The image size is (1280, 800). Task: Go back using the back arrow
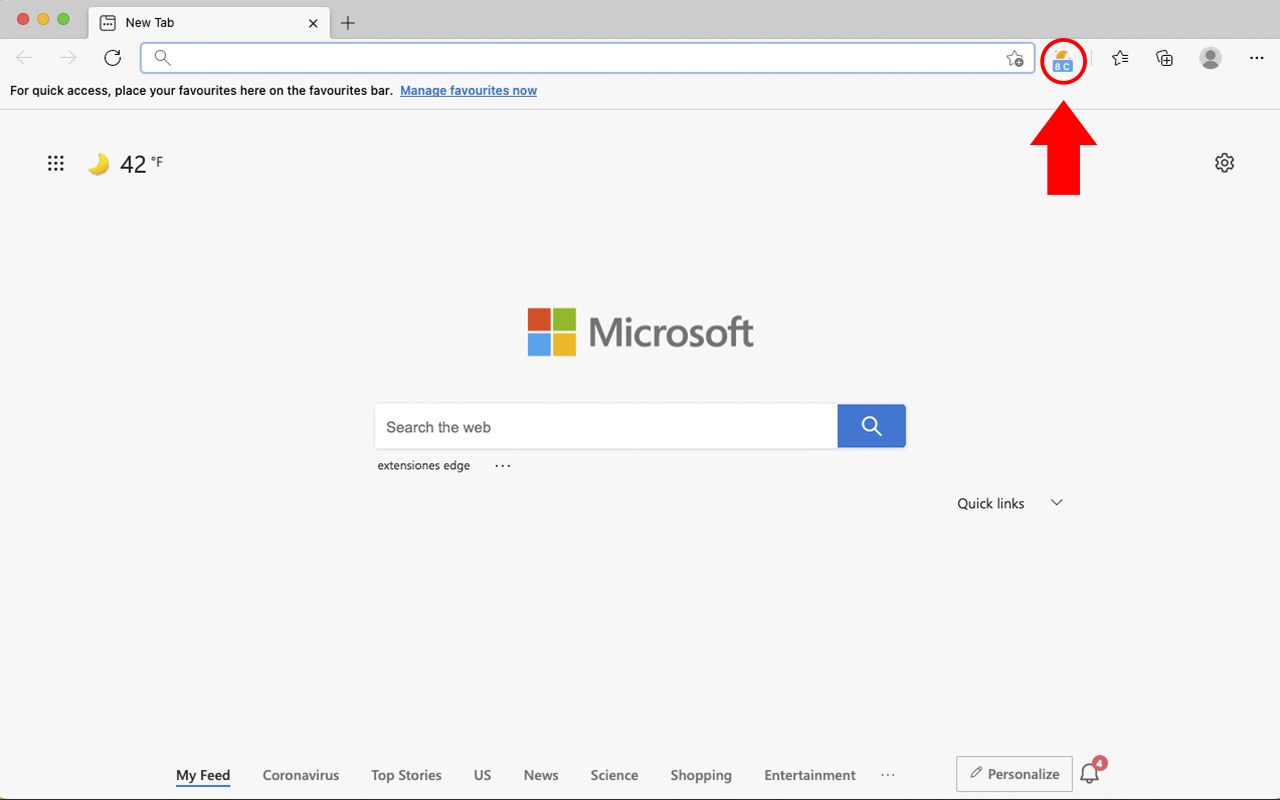(x=24, y=58)
